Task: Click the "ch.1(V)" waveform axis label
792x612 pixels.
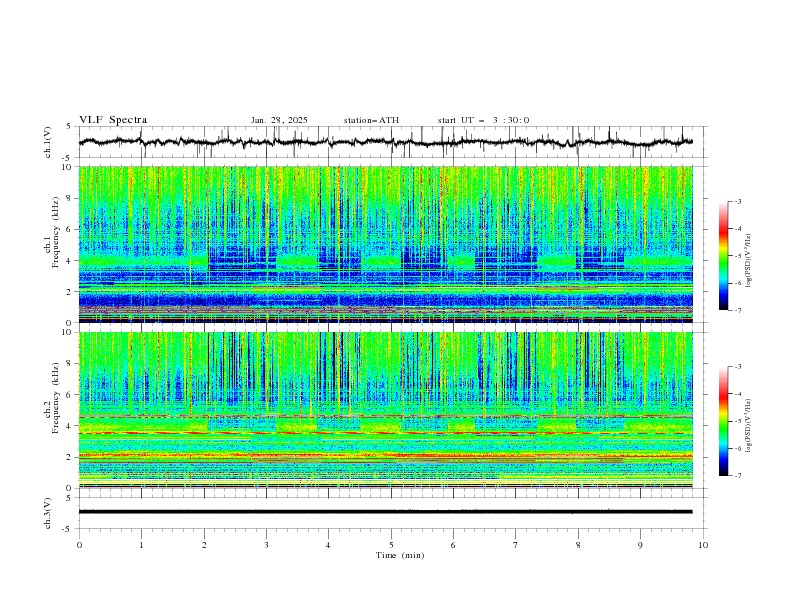Action: tap(48, 142)
